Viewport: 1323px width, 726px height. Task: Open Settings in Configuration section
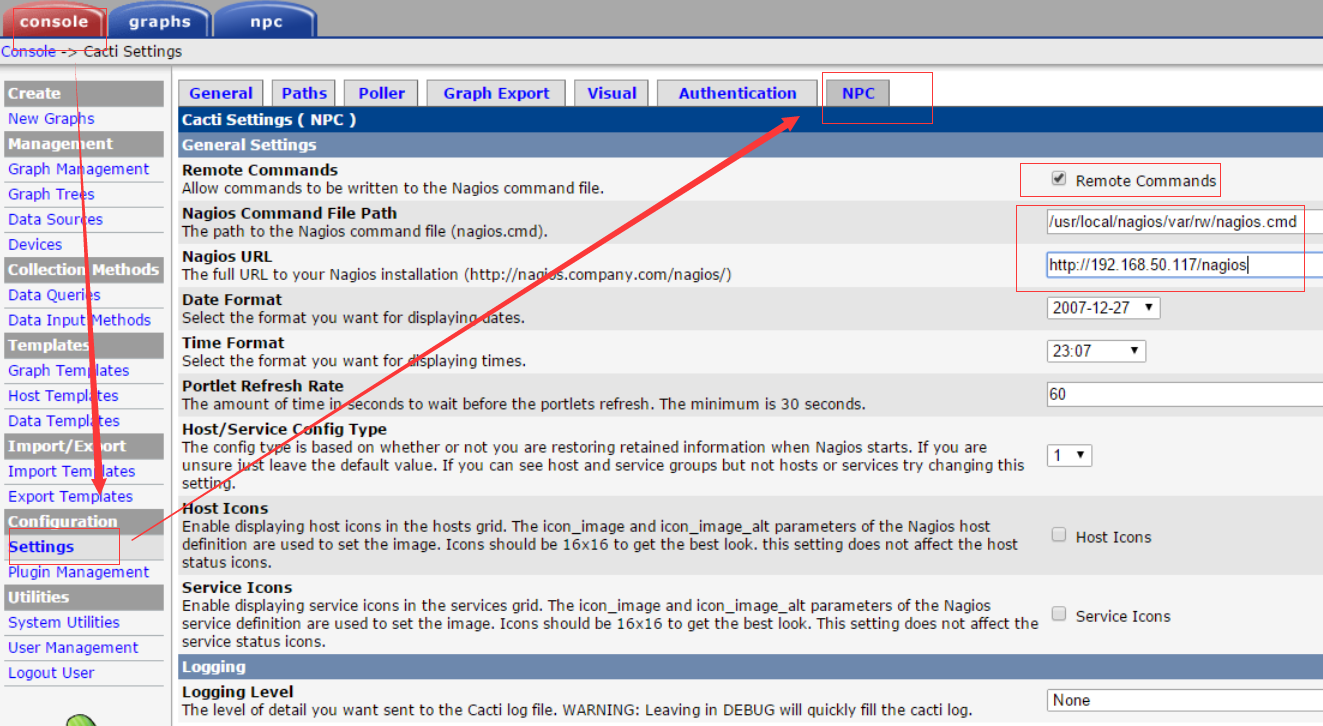pos(41,547)
